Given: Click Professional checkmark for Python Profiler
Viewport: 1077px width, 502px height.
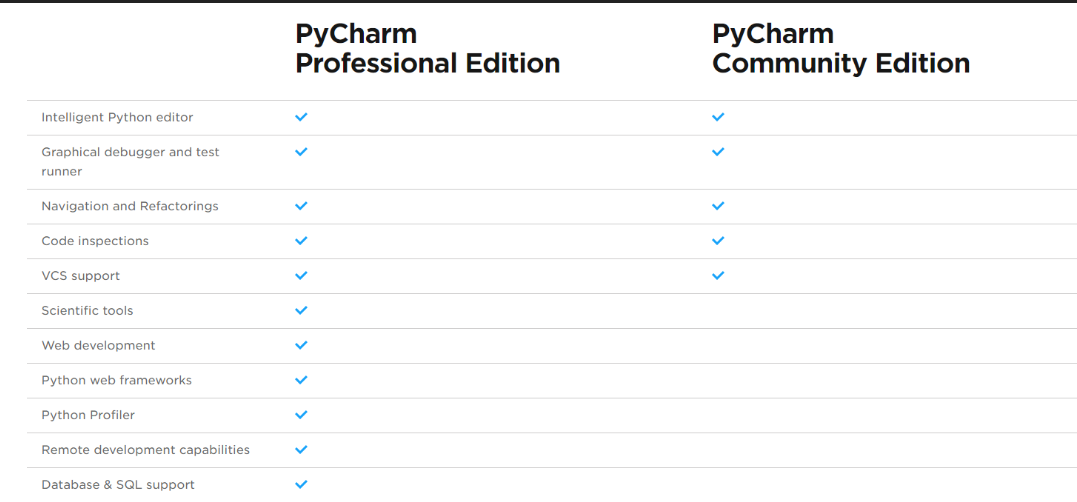Looking at the screenshot, I should coord(301,414).
